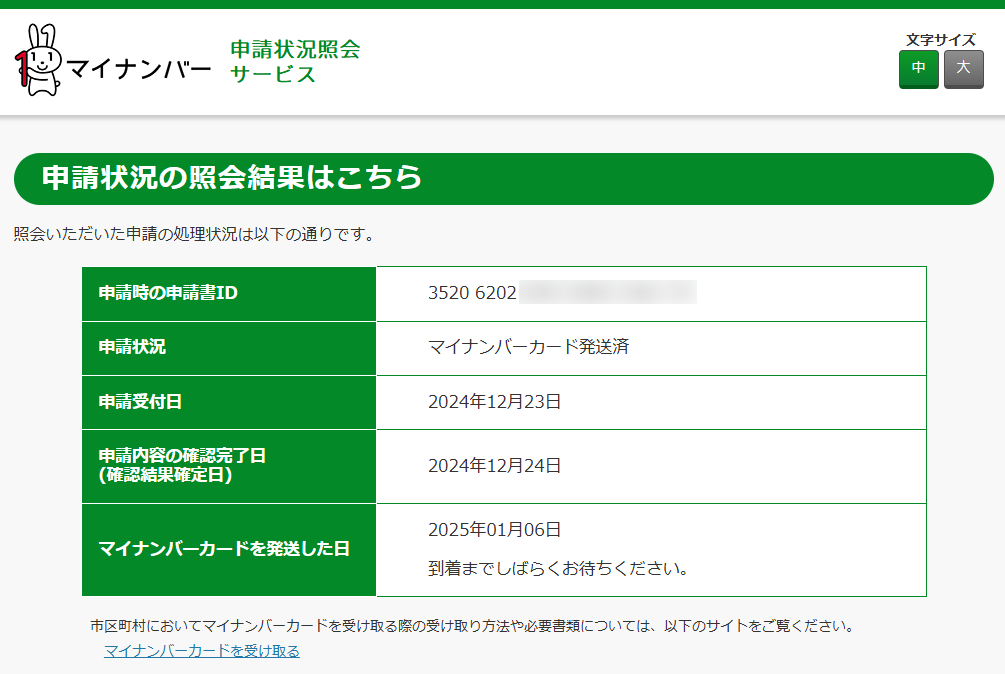
Task: Open the マイナンバーカードを受け取る link
Action: [202, 651]
